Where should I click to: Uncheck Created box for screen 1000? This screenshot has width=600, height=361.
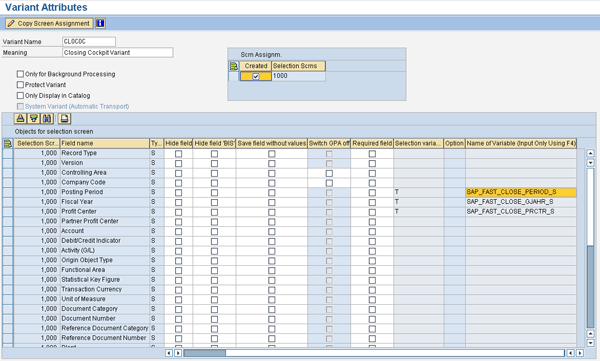pos(256,77)
